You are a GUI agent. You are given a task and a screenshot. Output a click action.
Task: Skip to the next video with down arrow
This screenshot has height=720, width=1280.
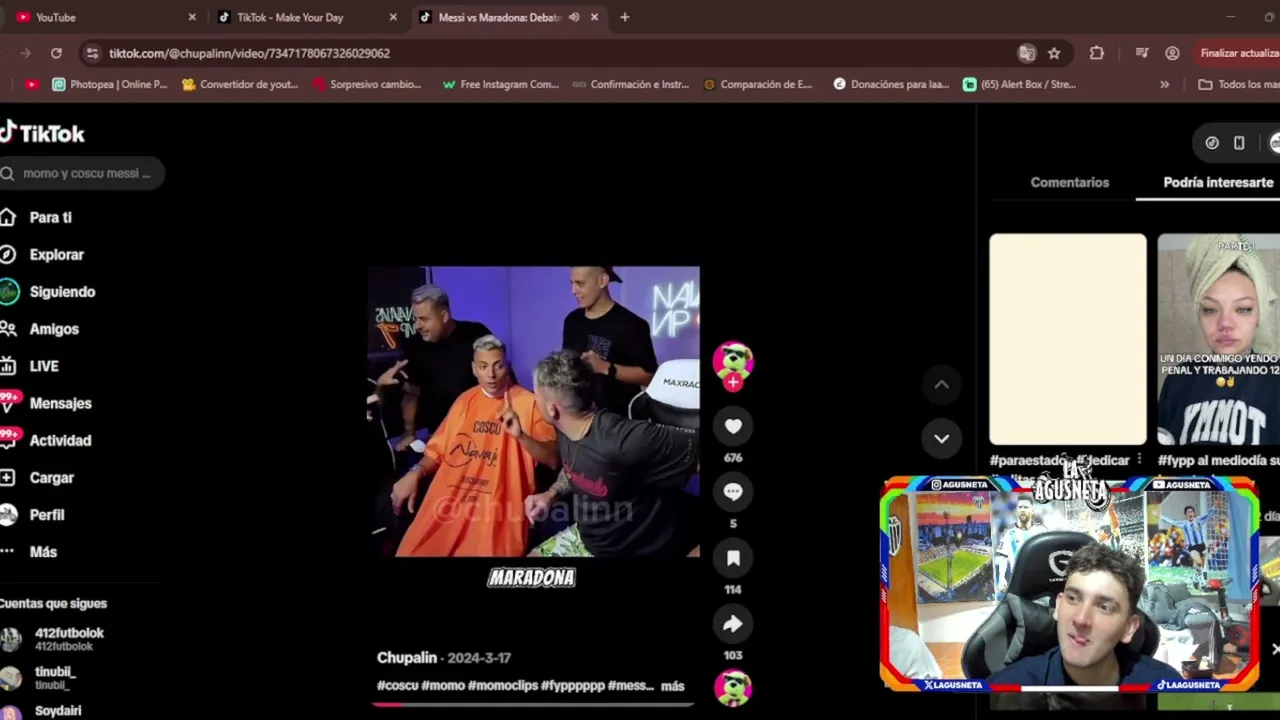[x=941, y=438]
